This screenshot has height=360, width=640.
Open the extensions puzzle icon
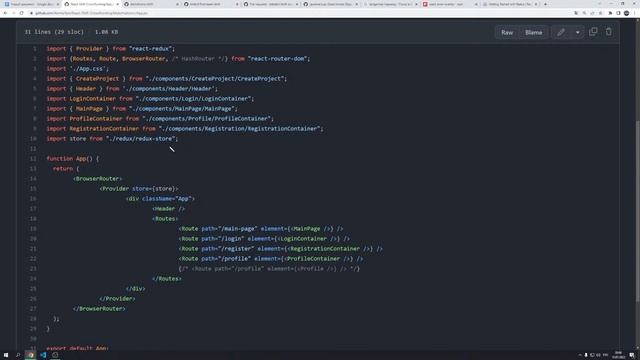coord(611,13)
